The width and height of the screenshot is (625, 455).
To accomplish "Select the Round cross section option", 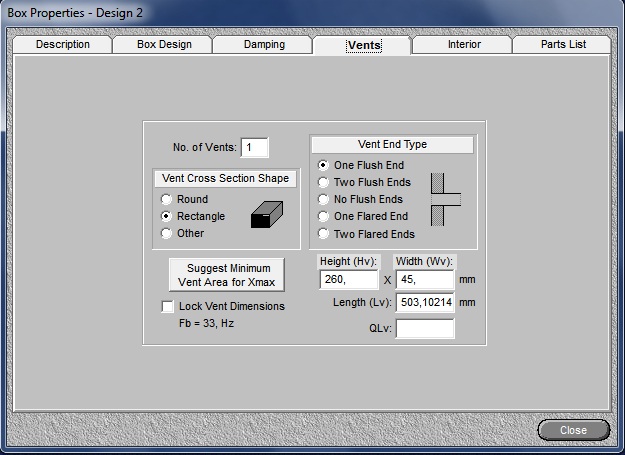I will pos(167,199).
